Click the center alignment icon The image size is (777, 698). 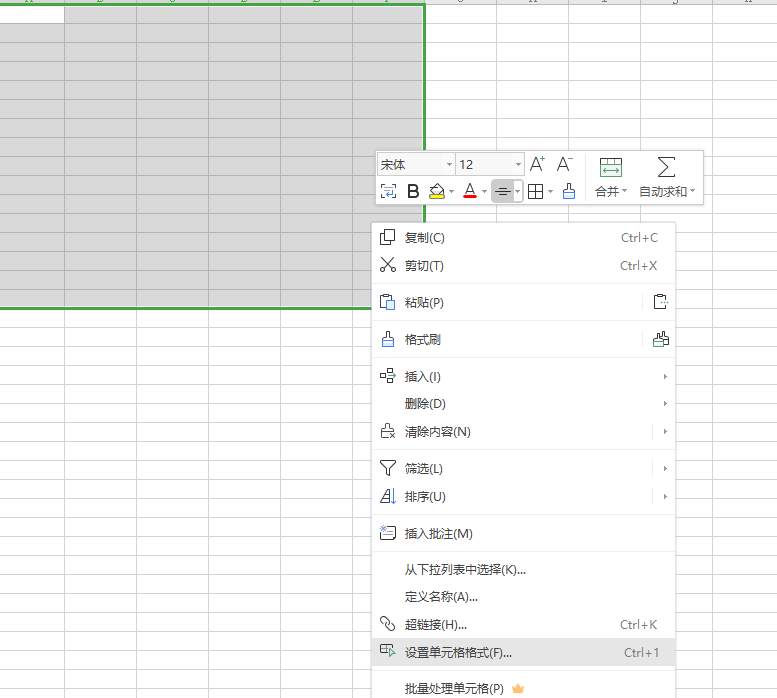[503, 192]
